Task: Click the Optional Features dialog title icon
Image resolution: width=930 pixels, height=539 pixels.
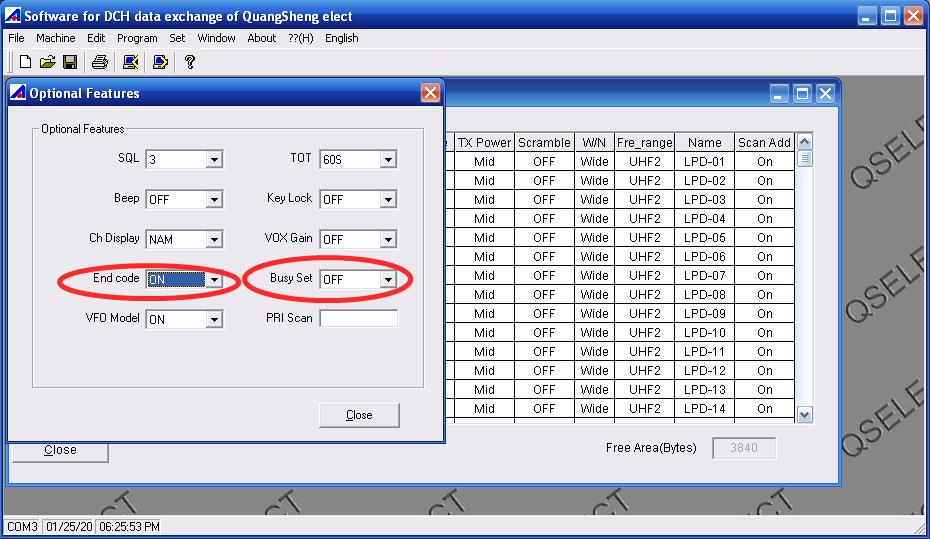Action: tap(18, 93)
